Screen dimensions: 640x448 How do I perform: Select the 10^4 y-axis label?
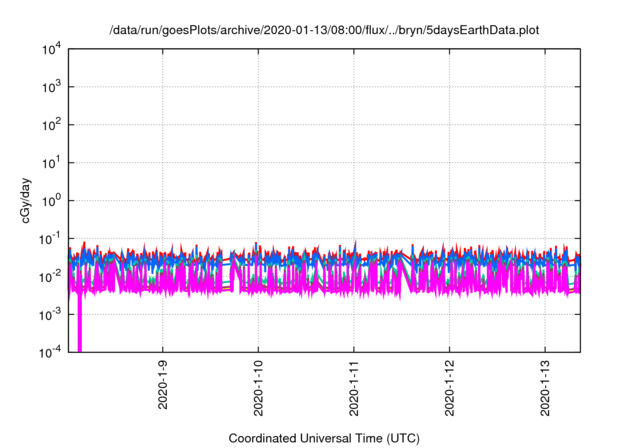(x=51, y=50)
